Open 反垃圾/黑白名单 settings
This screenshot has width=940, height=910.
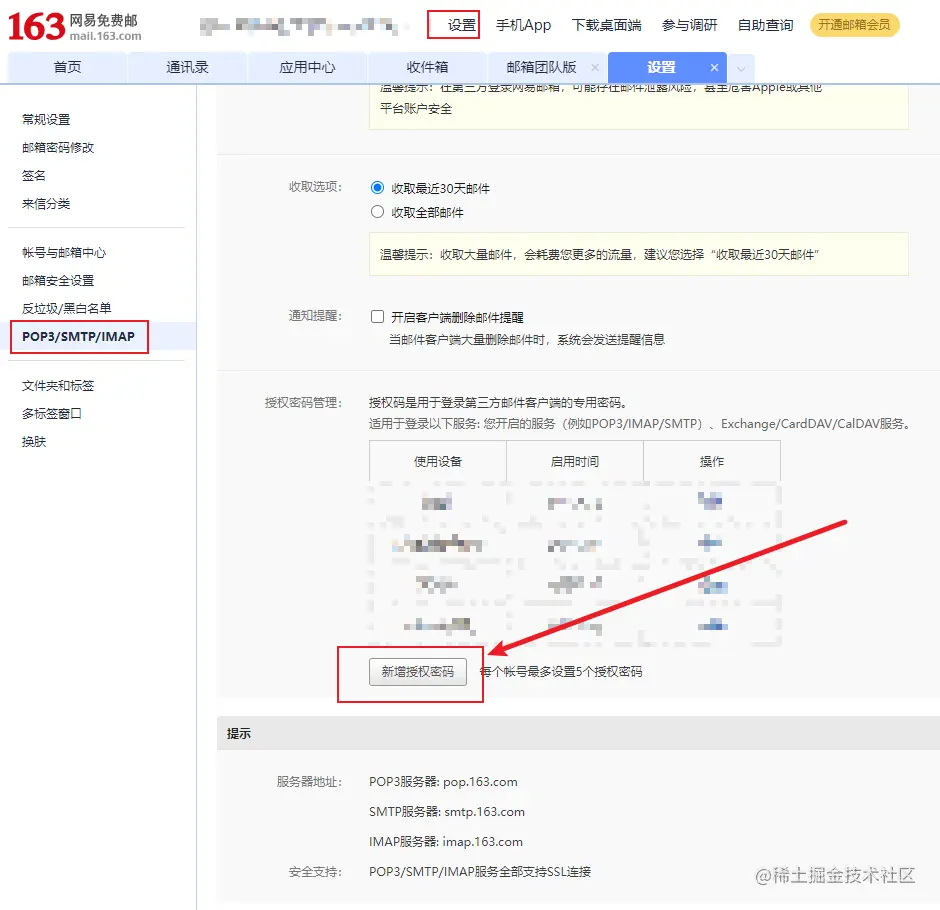click(67, 308)
